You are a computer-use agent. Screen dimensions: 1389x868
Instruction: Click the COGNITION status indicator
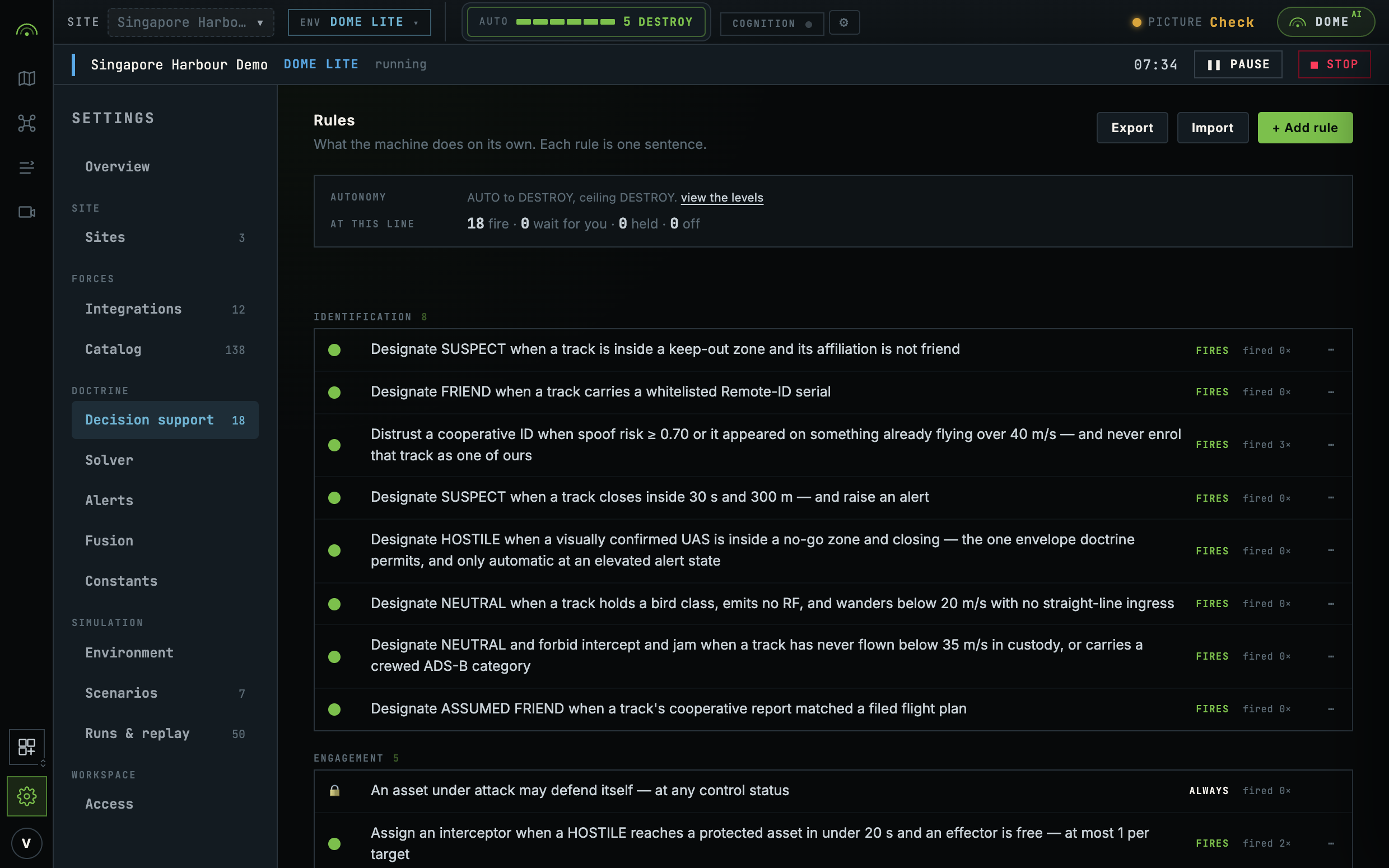pos(772,24)
